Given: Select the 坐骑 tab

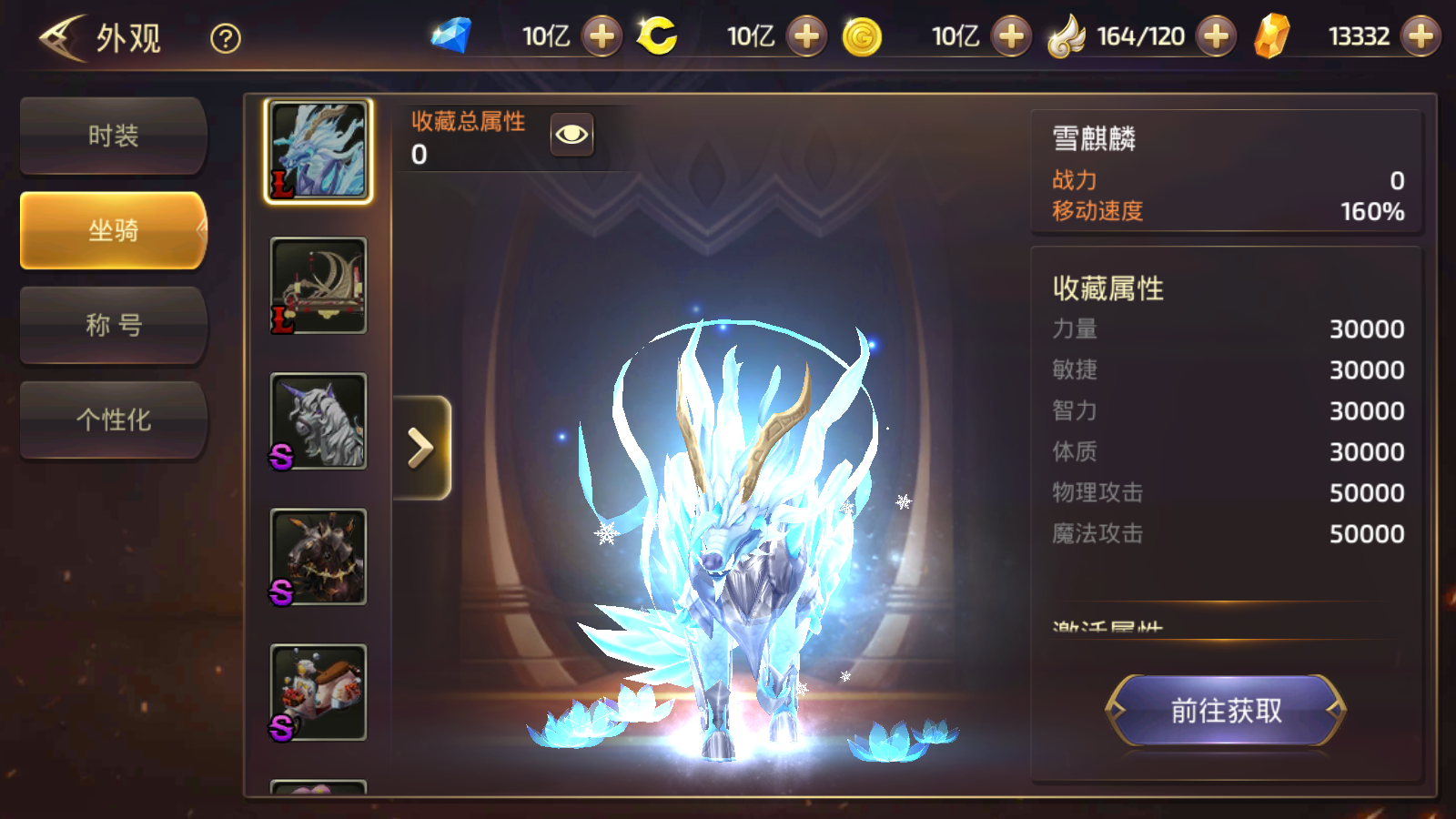Looking at the screenshot, I should pyautogui.click(x=114, y=230).
